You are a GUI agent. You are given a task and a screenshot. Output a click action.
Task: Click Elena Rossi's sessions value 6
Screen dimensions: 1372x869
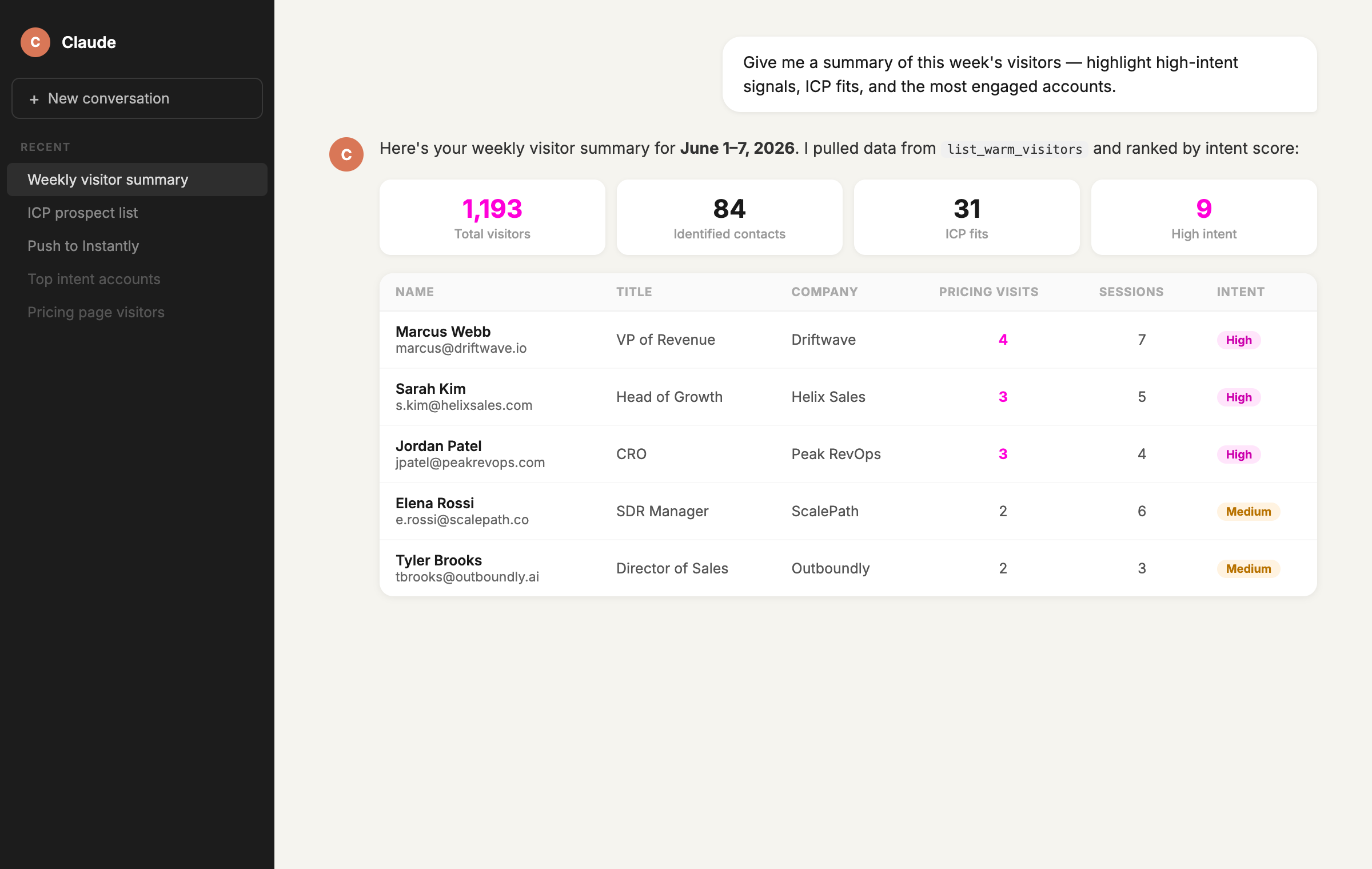point(1142,511)
